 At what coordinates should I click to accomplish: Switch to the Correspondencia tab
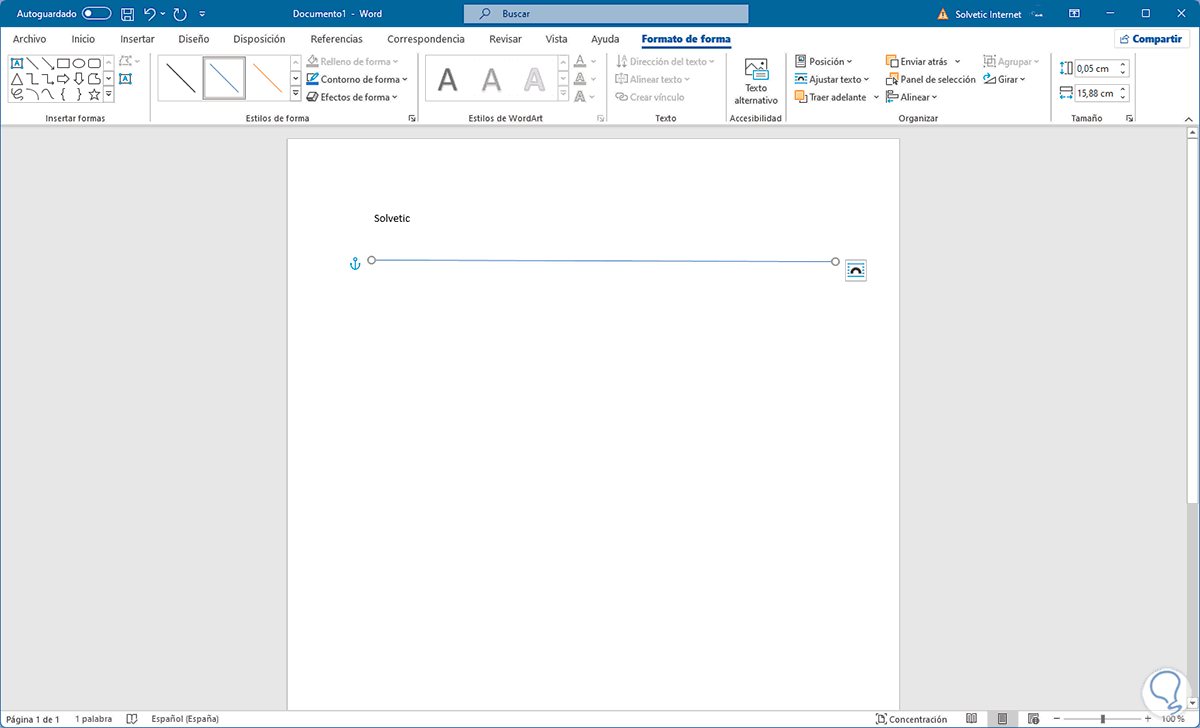click(426, 39)
